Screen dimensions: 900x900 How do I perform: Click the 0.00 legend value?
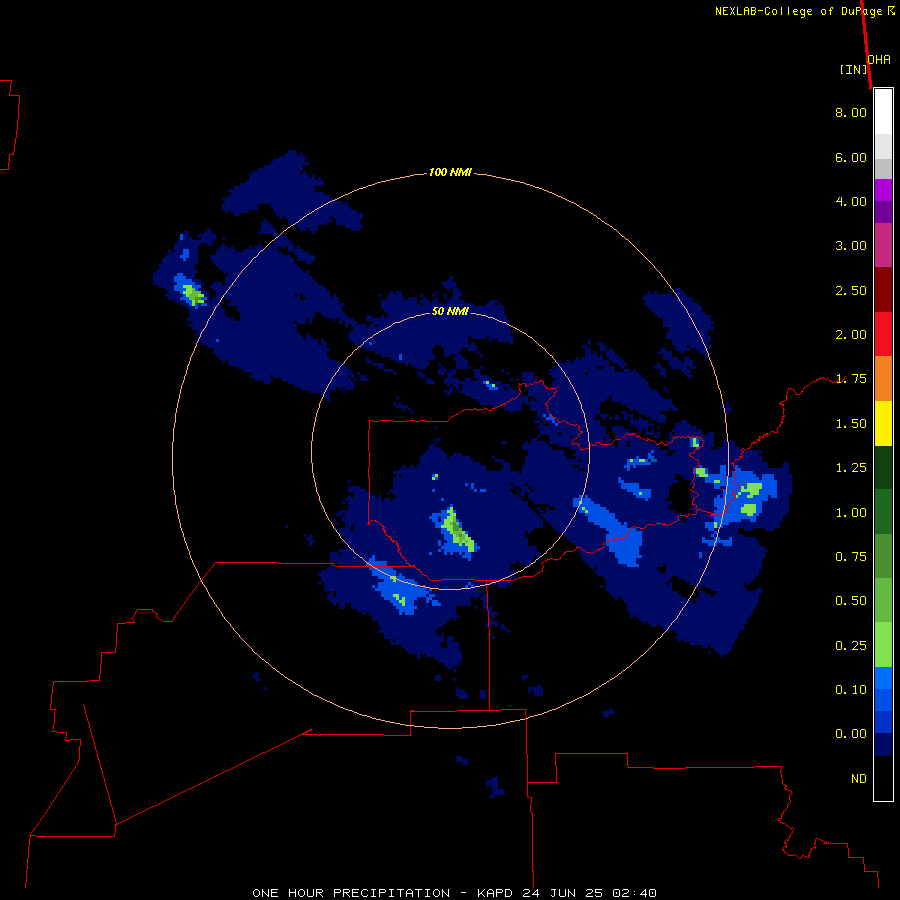click(x=851, y=734)
